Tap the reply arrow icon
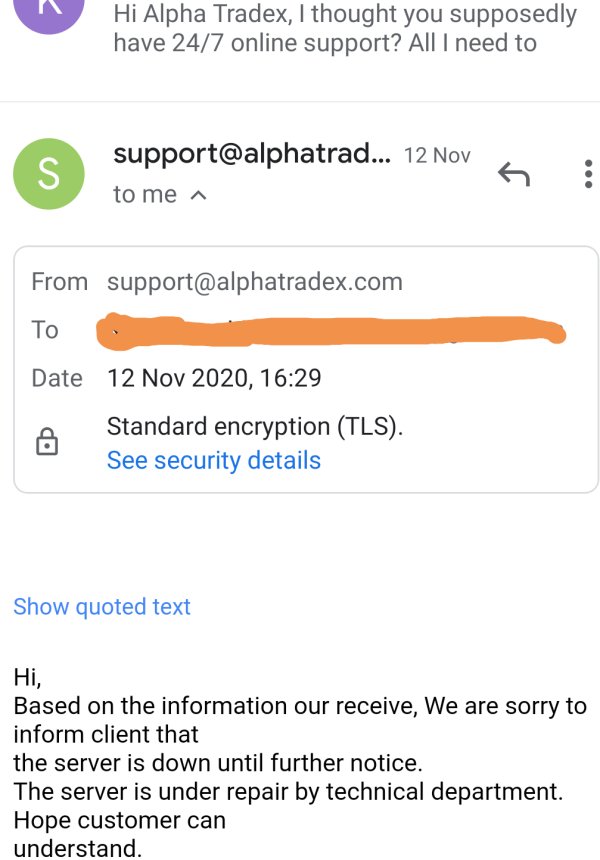Image resolution: width=600 pixels, height=860 pixels. coord(514,174)
